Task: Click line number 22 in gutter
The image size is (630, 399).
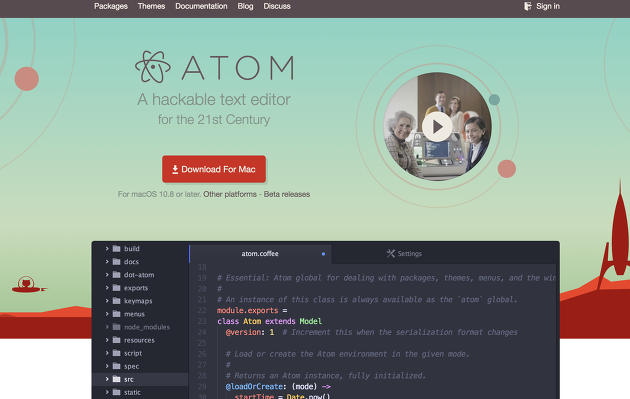Action: coord(202,311)
